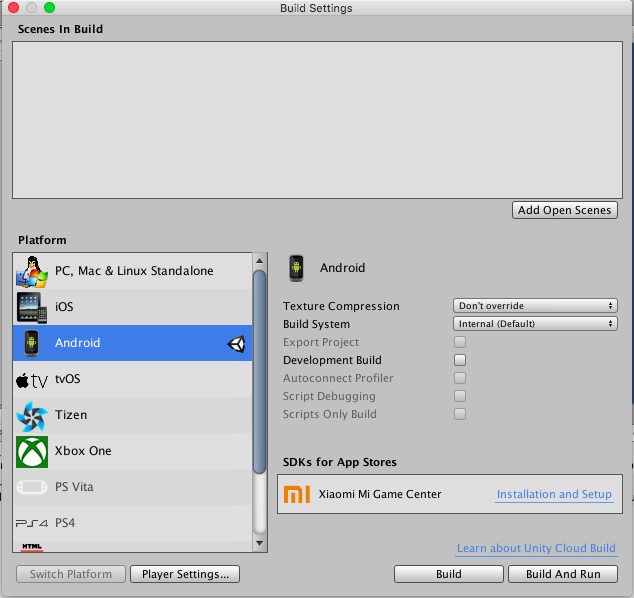Select PC, Mac & Linux Standalone platform
Image resolution: width=634 pixels, height=598 pixels.
point(133,271)
